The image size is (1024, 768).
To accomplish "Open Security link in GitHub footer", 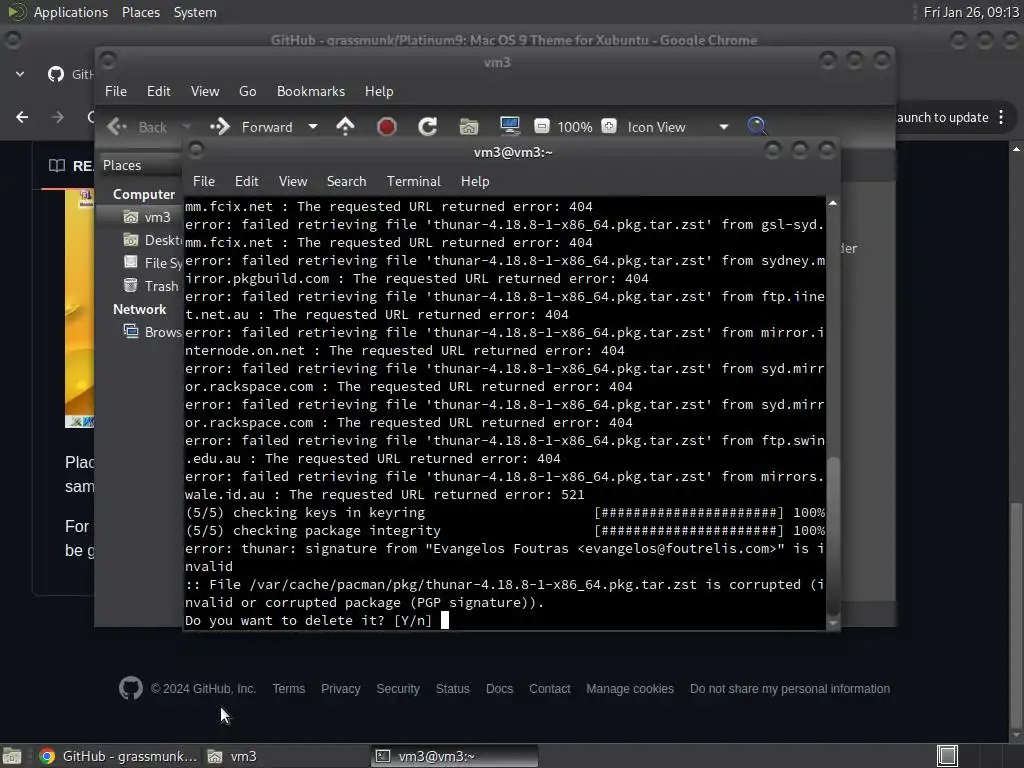I will pyautogui.click(x=398, y=689).
